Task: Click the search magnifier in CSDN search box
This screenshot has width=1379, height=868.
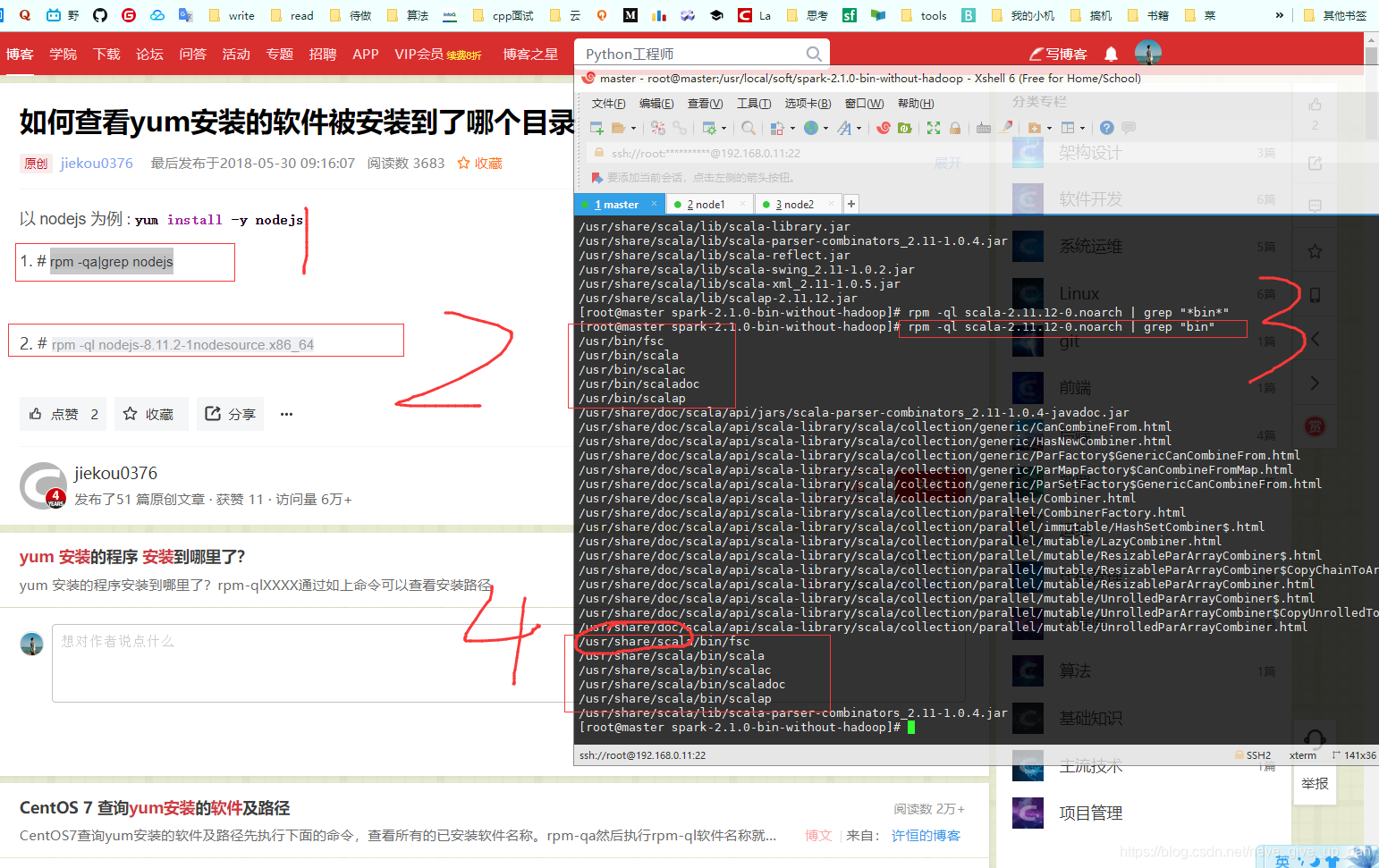Action: tap(813, 54)
